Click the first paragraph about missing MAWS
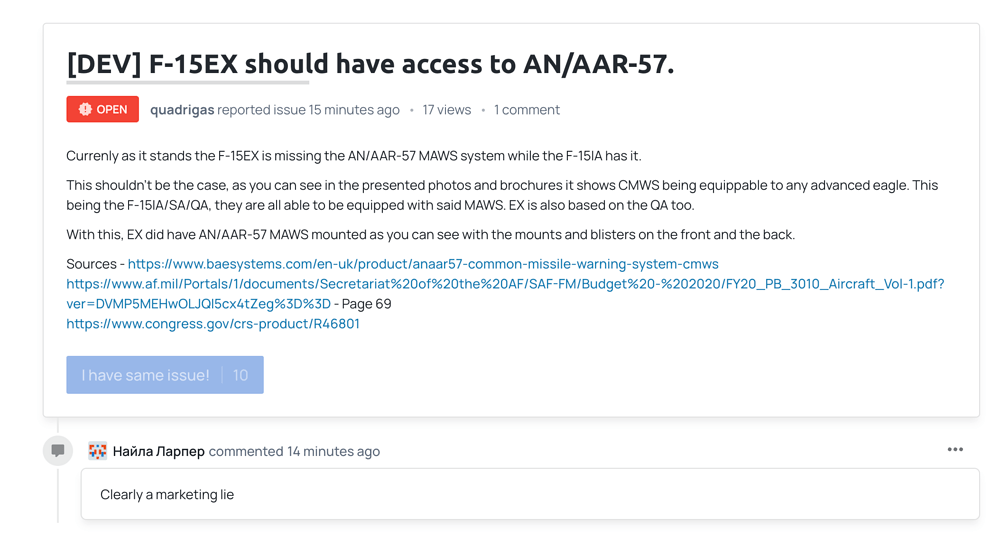The height and width of the screenshot is (538, 1000). click(x=354, y=156)
